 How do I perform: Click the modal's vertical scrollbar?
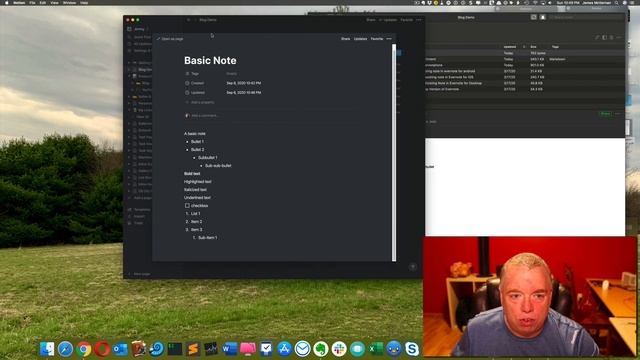tap(394, 152)
